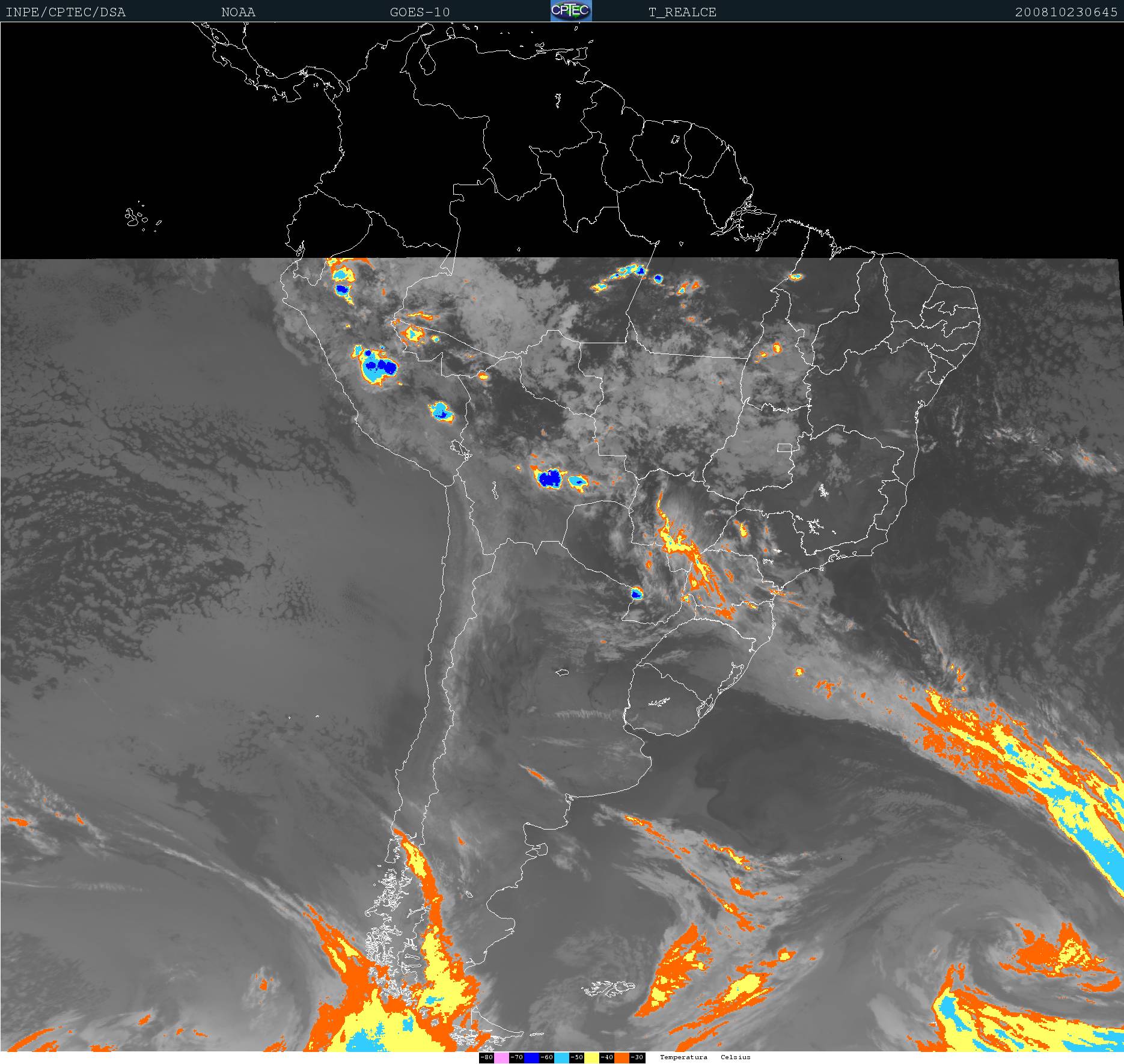Click the -50 legend value
The height and width of the screenshot is (1064, 1124).
576,1057
